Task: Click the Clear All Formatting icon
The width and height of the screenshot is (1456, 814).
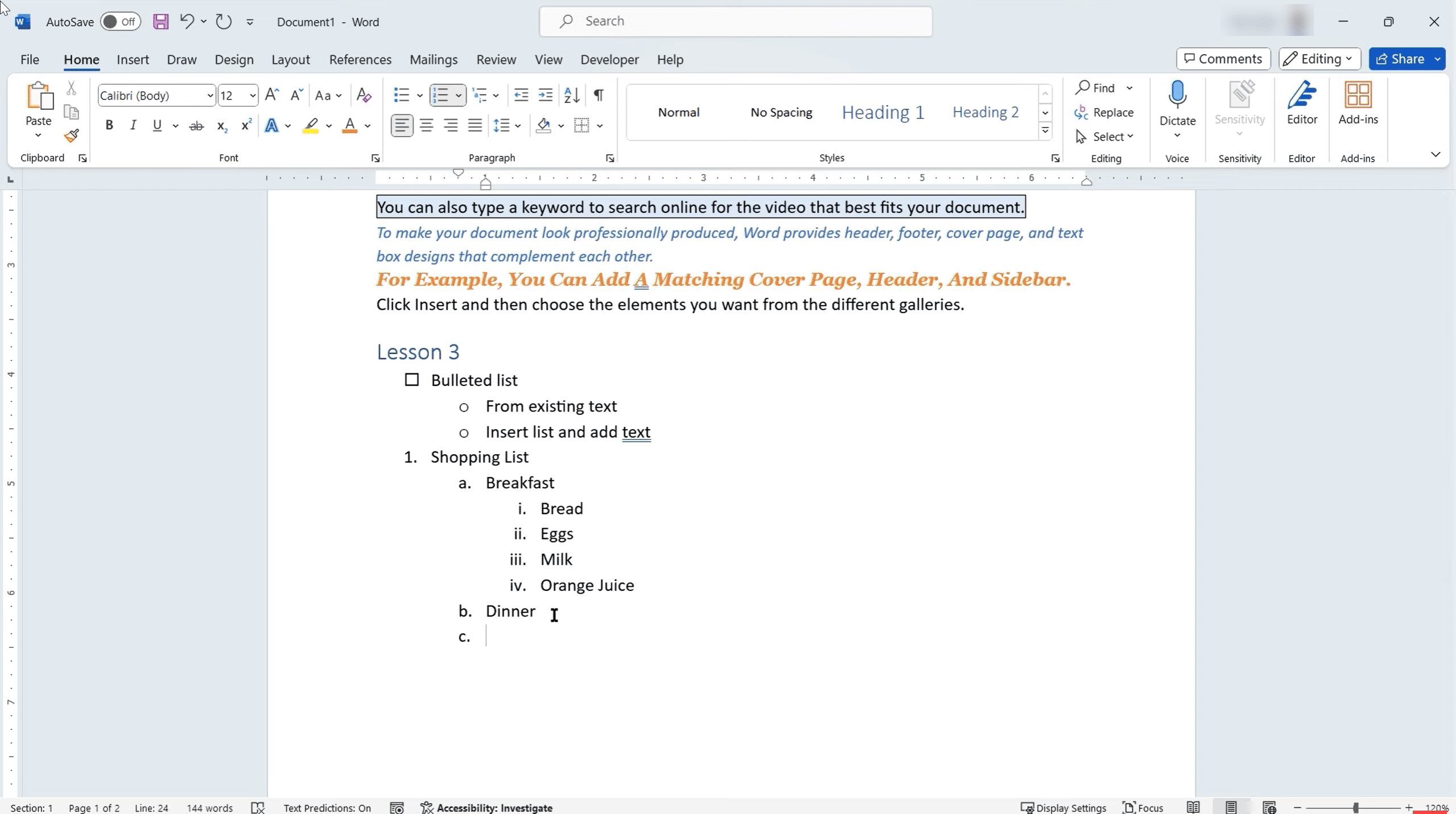Action: 364,95
